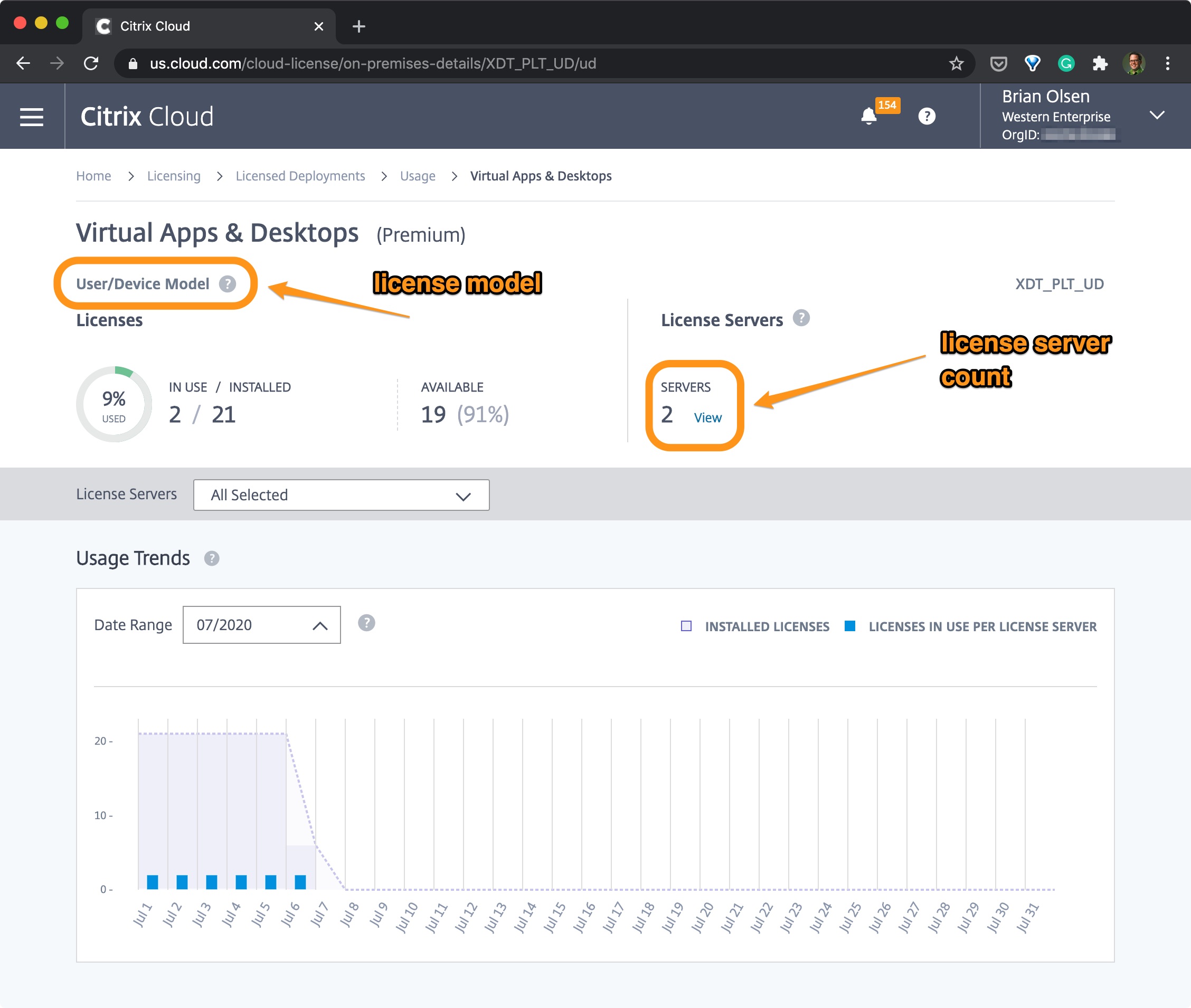The image size is (1191, 1008).
Task: Click the Usage Trends help icon
Action: (212, 558)
